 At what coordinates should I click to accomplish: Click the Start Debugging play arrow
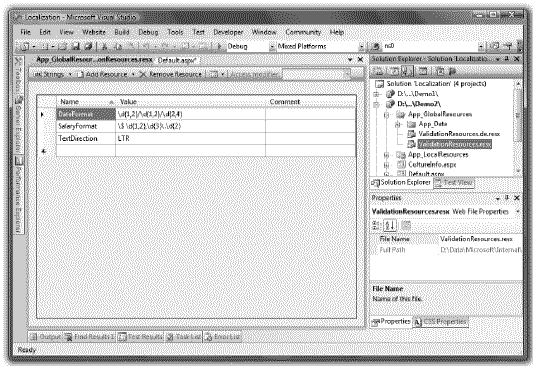coord(219,46)
